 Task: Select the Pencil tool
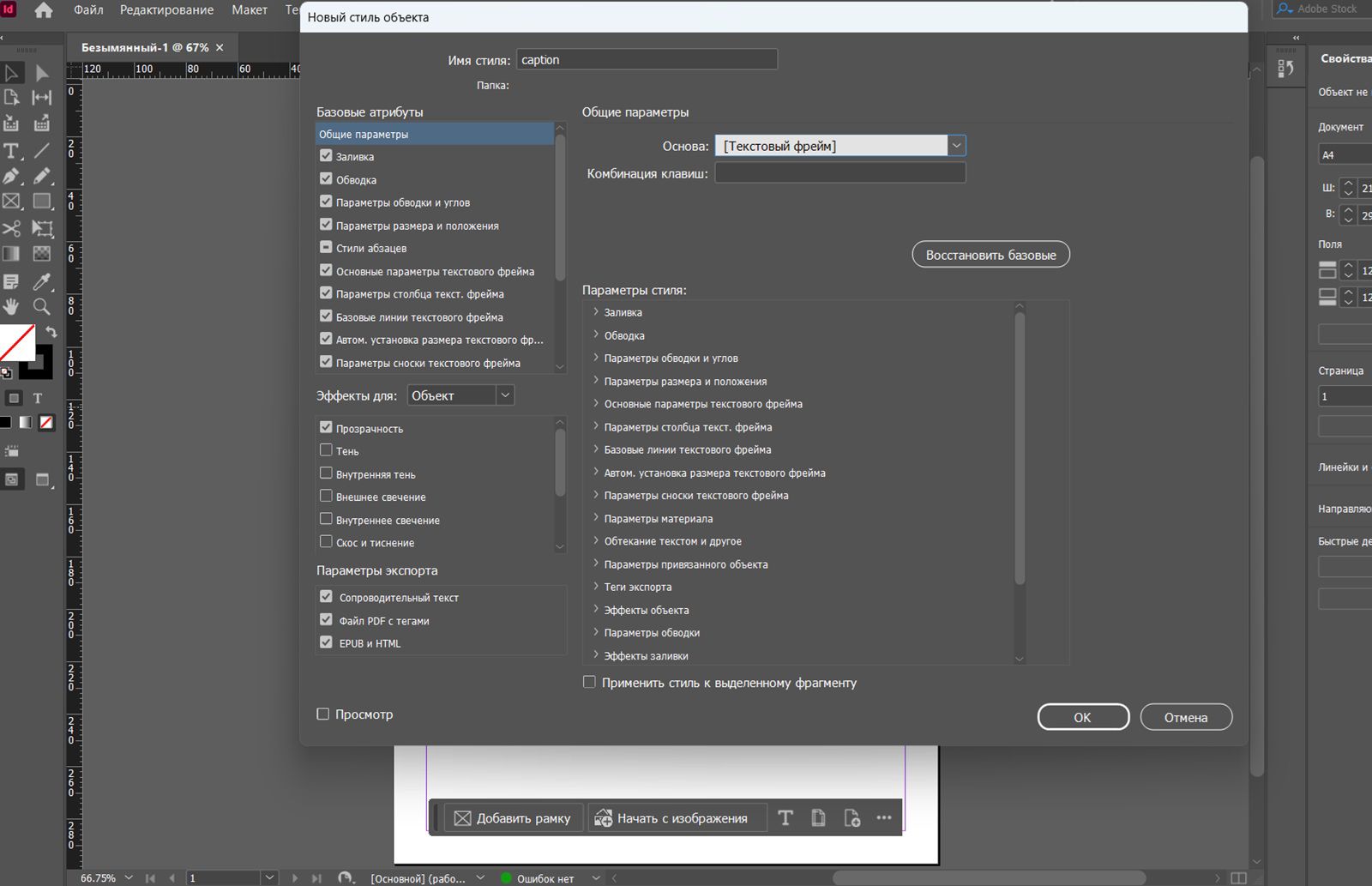click(41, 177)
